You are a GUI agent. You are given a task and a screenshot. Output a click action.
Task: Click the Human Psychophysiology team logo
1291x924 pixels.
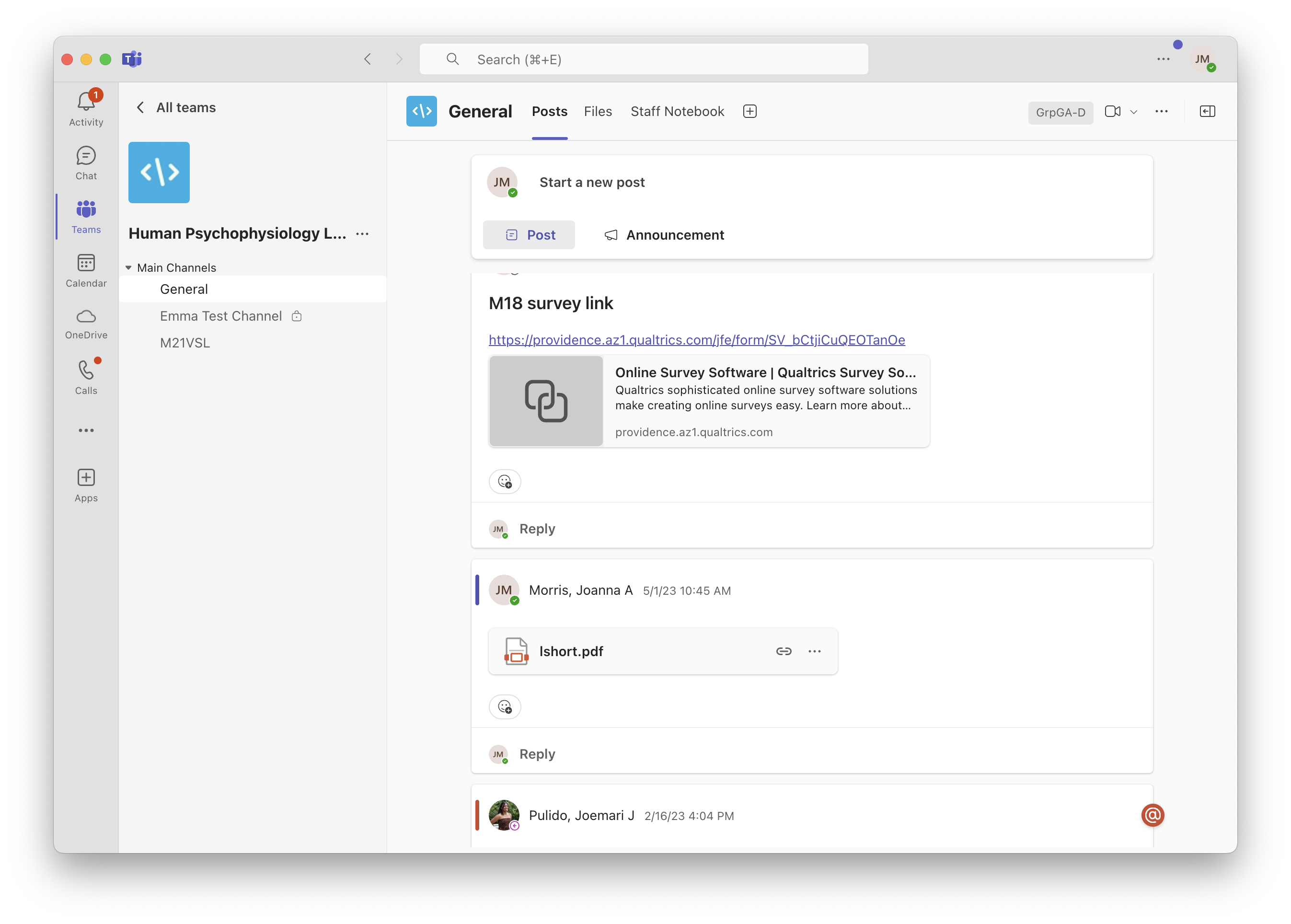tap(159, 173)
